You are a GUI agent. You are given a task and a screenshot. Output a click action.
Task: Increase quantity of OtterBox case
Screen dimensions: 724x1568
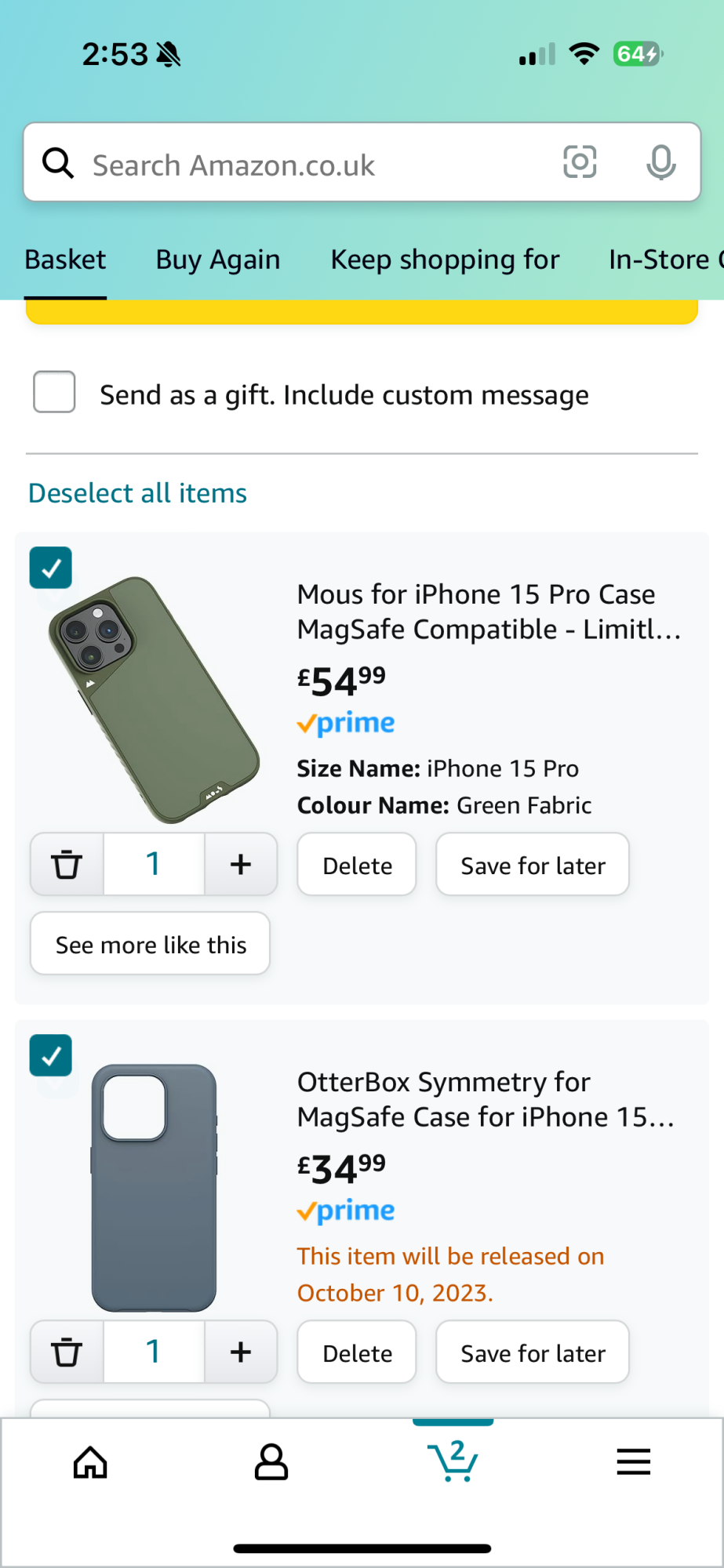241,1352
